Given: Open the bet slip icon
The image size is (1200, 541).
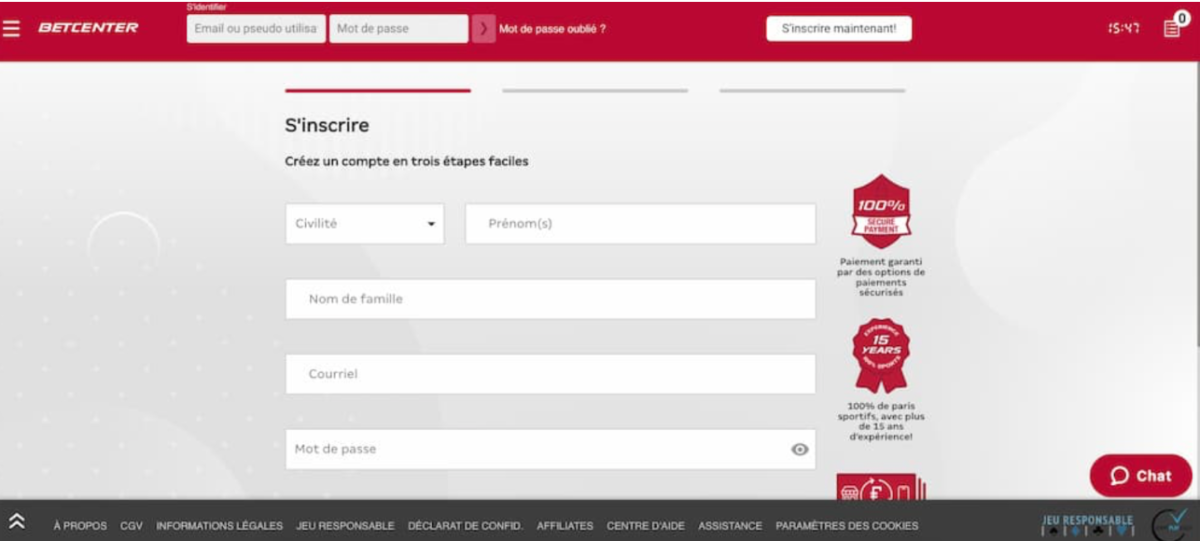Looking at the screenshot, I should coord(1173,27).
